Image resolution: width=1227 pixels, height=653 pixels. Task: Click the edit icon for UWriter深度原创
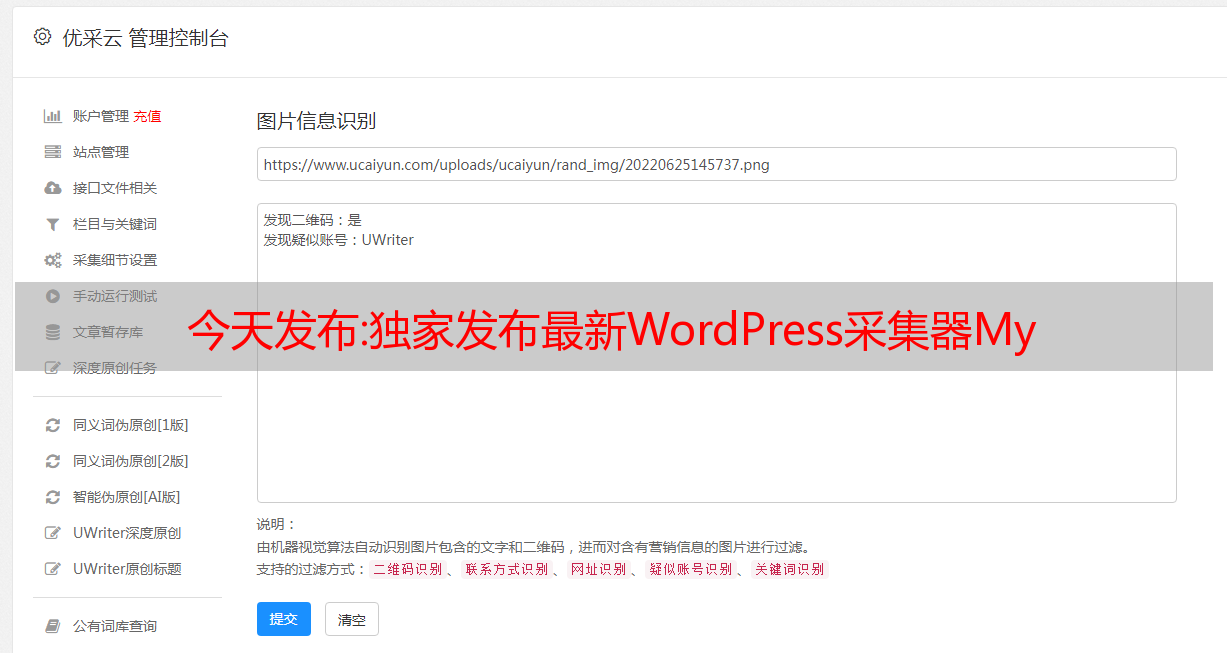(53, 533)
